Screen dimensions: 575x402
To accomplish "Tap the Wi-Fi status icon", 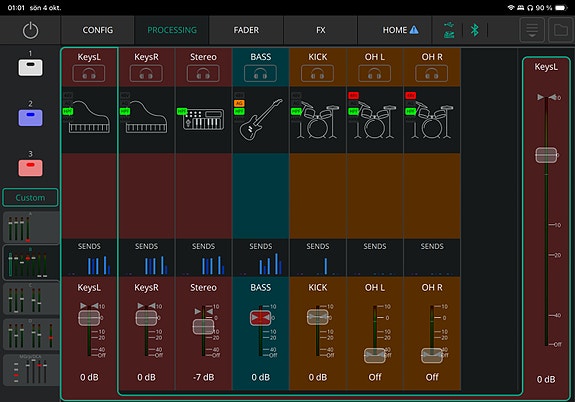I will [511, 7].
